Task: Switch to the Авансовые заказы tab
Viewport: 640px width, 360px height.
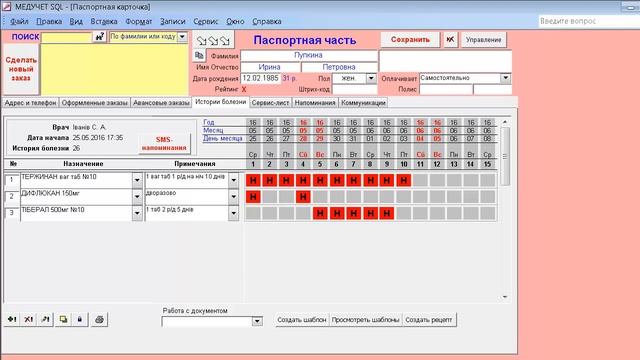Action: (x=161, y=103)
